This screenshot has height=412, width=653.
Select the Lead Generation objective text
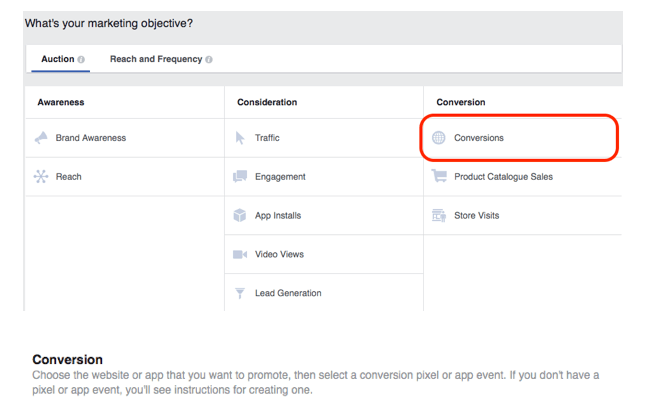click(288, 294)
